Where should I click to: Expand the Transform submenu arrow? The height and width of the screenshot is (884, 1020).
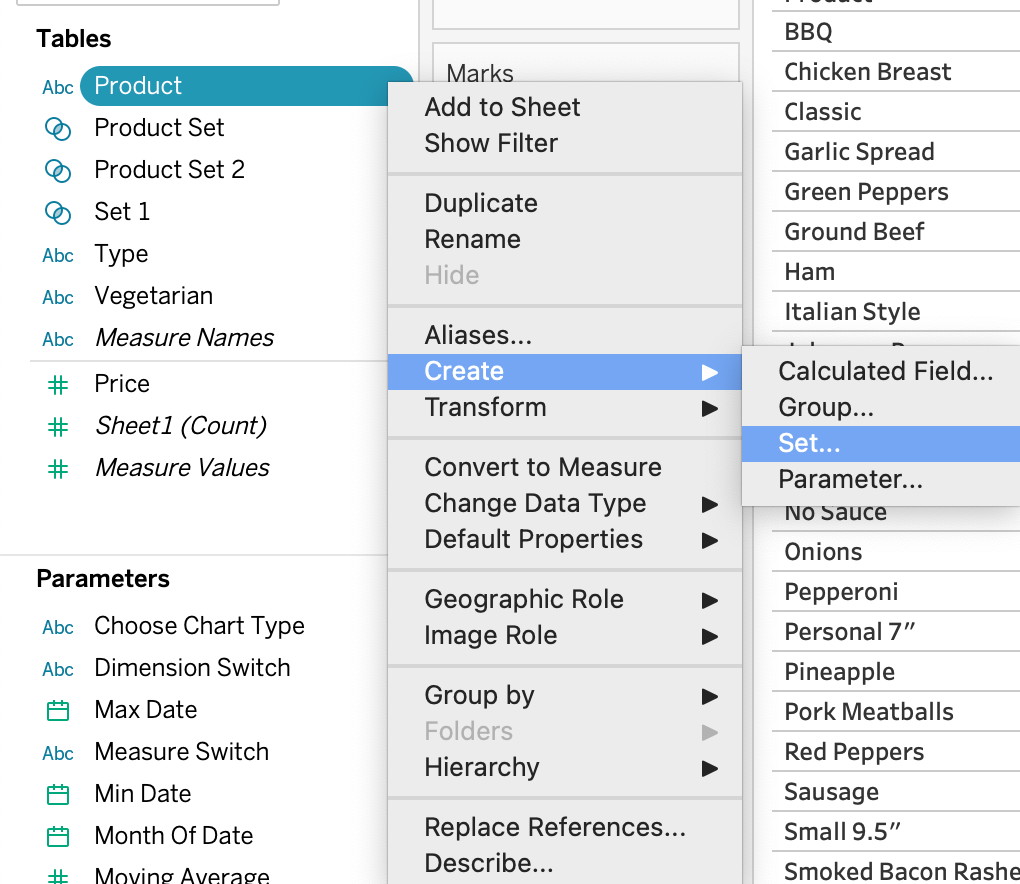[x=710, y=409]
